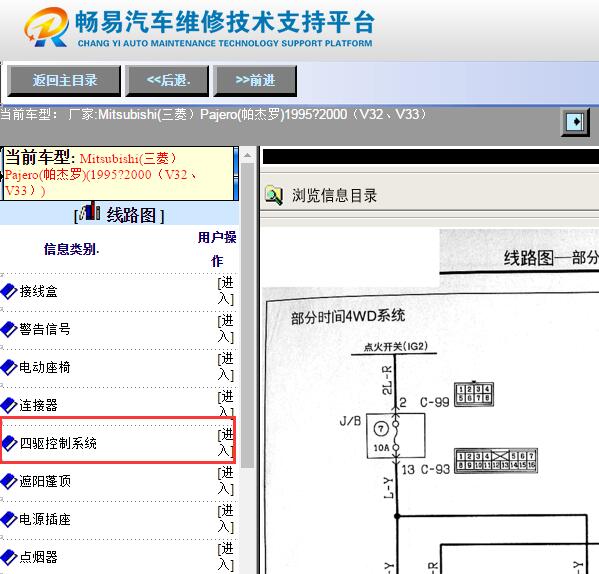Click blue book icon beside 接线盒

click(9, 291)
